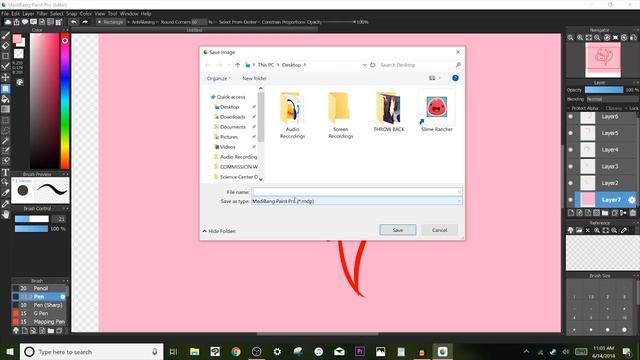Hide Layer3 visibility
Image resolution: width=640 pixels, height=360 pixels.
571,167
